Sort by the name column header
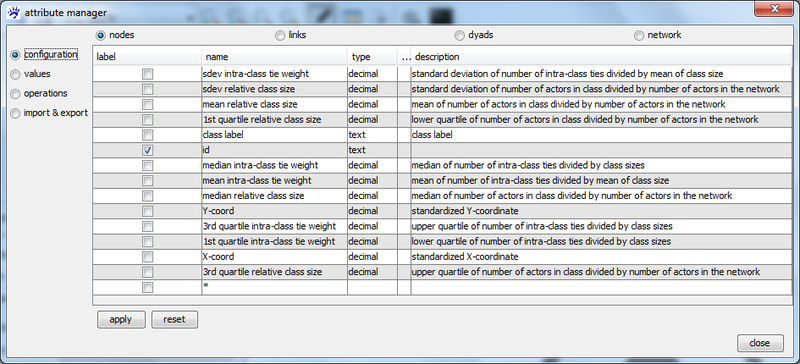This screenshot has width=800, height=364. click(274, 57)
